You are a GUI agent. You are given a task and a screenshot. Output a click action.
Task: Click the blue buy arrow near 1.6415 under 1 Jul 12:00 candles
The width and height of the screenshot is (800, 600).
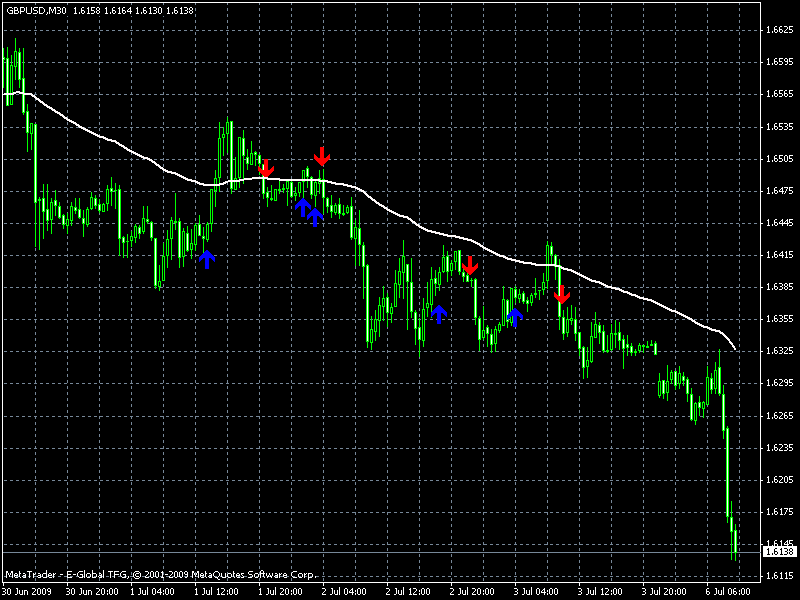[x=207, y=260]
